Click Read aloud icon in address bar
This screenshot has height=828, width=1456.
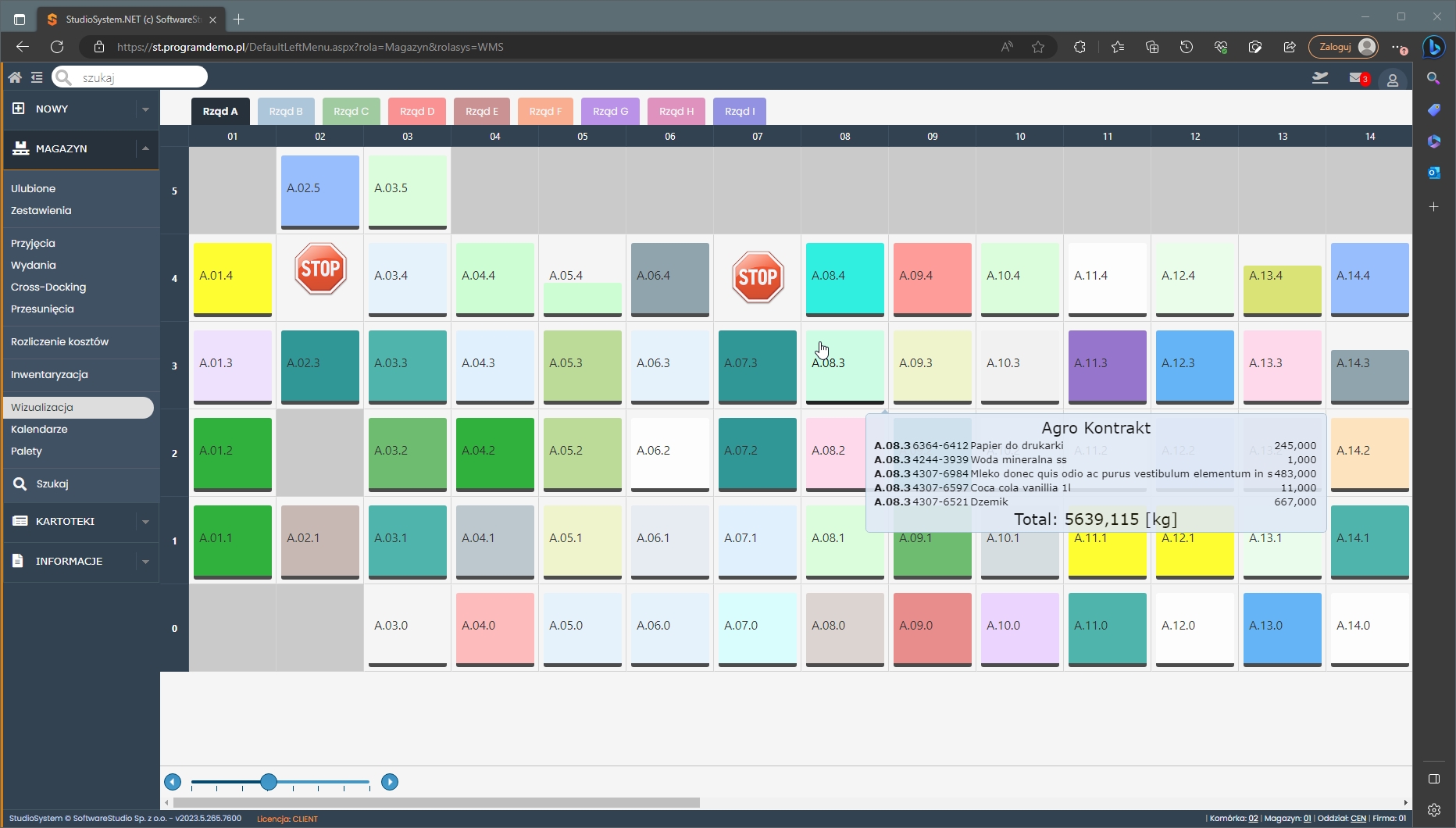coord(1007,47)
